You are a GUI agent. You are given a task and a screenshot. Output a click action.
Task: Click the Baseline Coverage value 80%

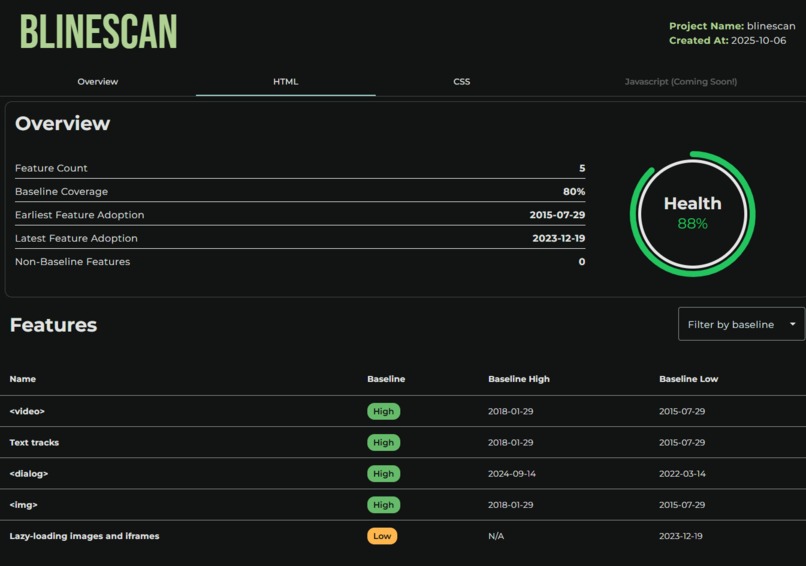point(574,191)
